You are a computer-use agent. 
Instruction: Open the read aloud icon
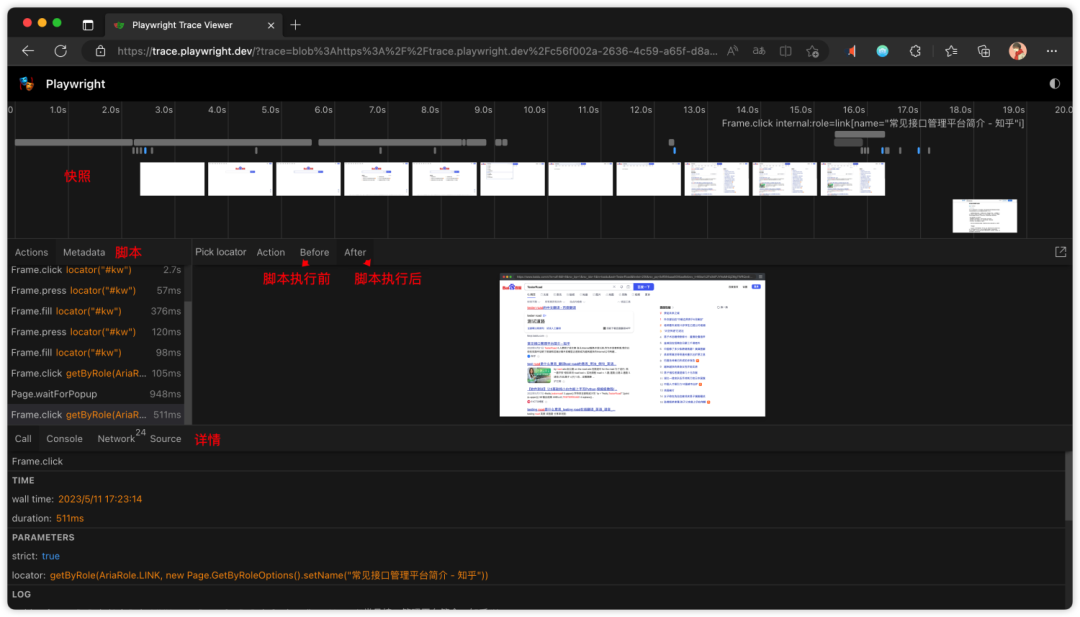[x=732, y=51]
